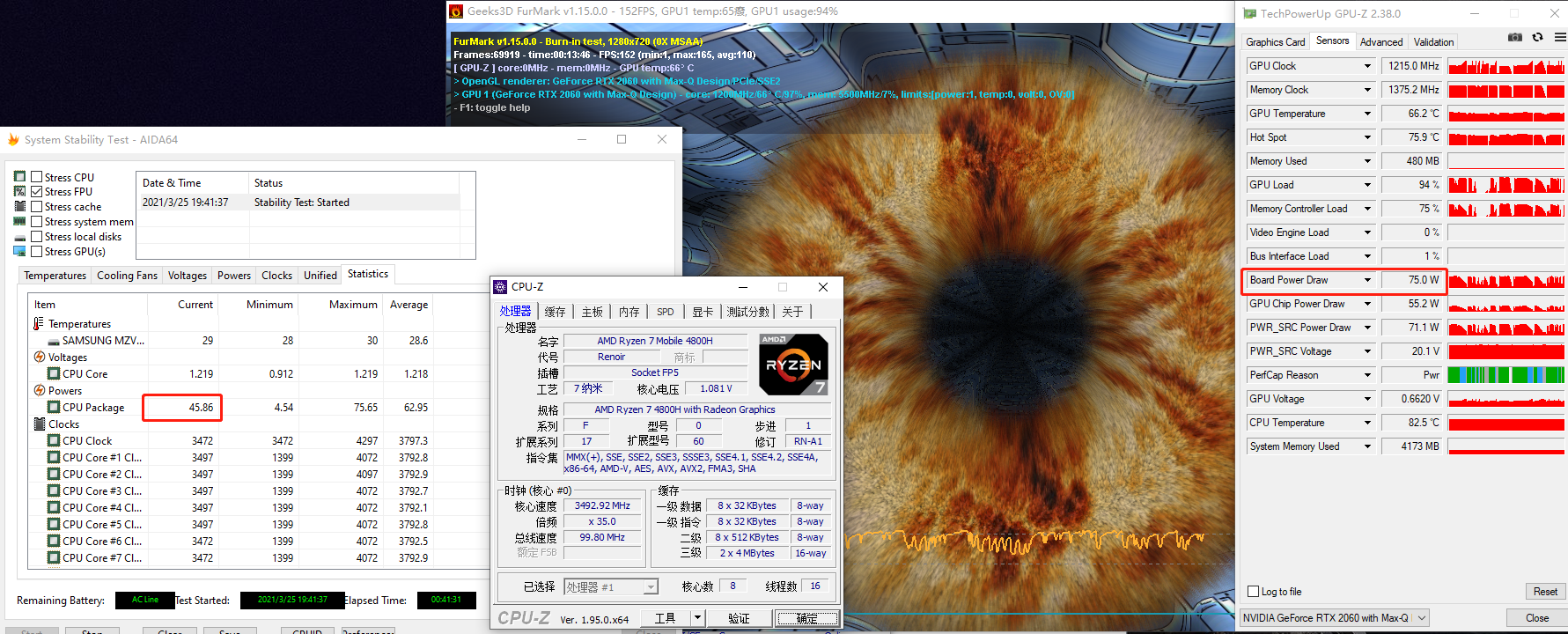The height and width of the screenshot is (634, 1568).
Task: Click the Ryzen 7 logo in CPU-Z
Action: [x=793, y=365]
